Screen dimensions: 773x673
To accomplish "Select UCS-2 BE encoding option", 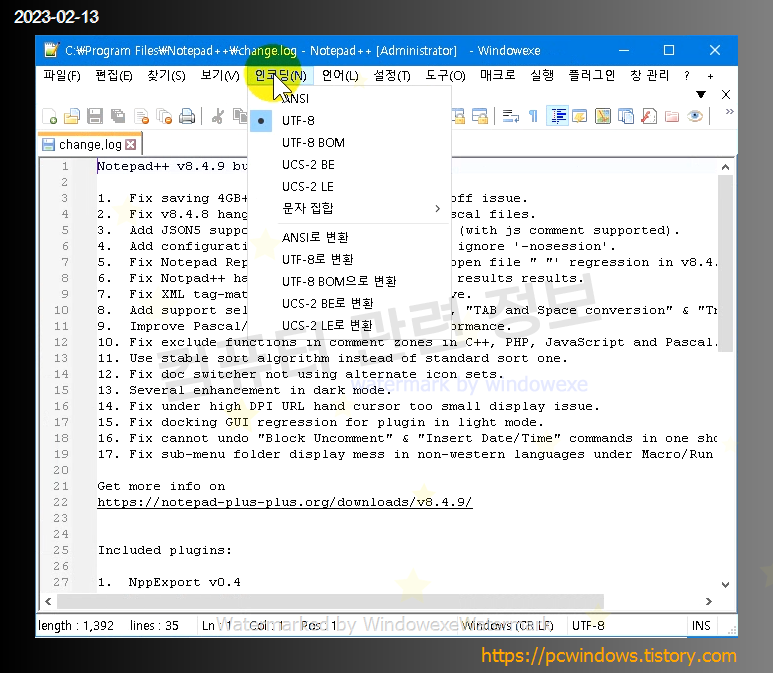I will 350,165.
